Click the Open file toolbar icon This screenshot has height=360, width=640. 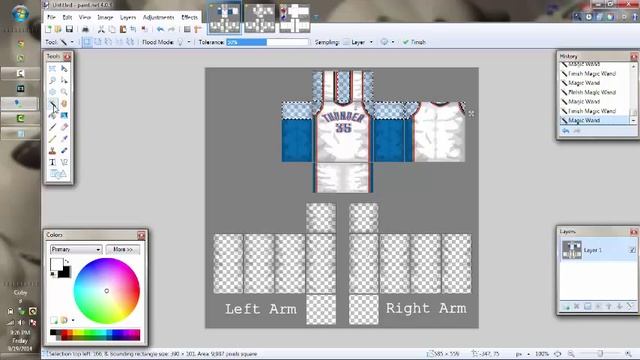(x=58, y=29)
